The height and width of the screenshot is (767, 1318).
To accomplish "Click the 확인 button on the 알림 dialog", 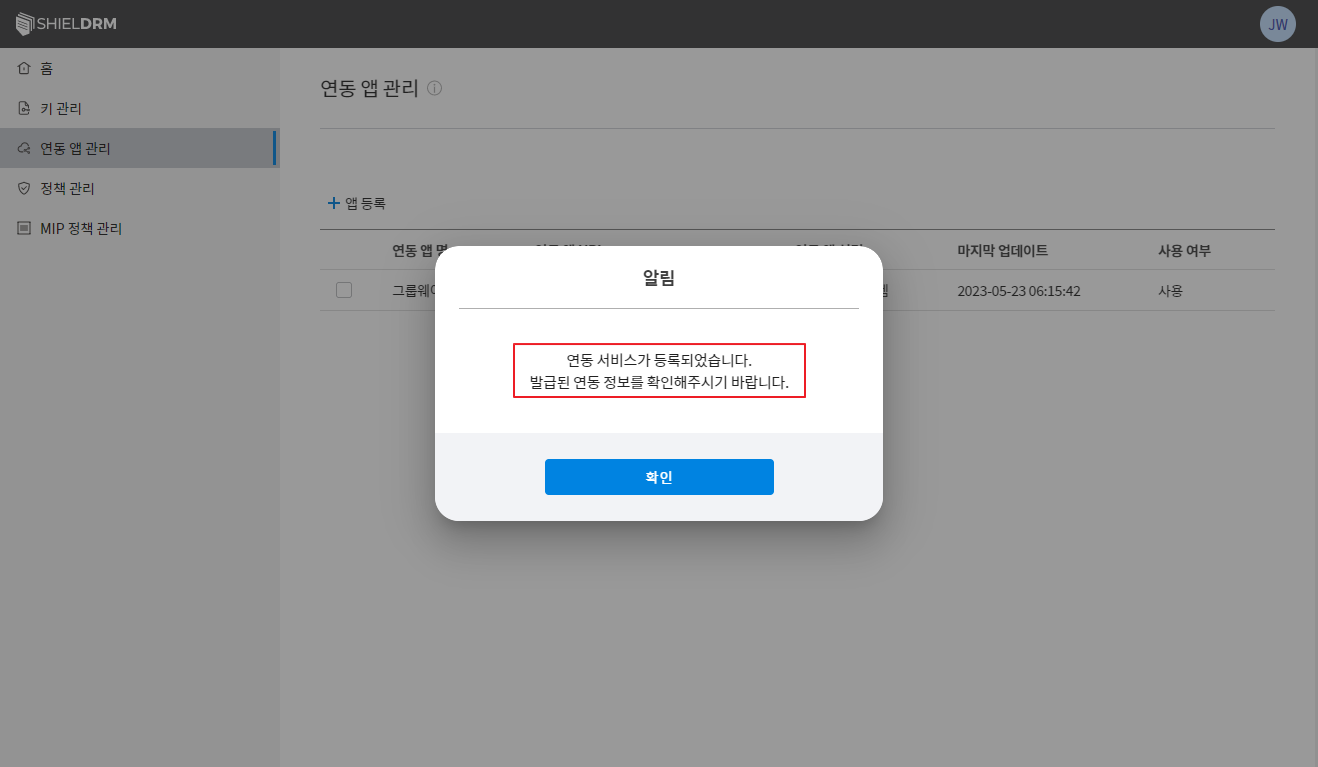I will coord(659,477).
